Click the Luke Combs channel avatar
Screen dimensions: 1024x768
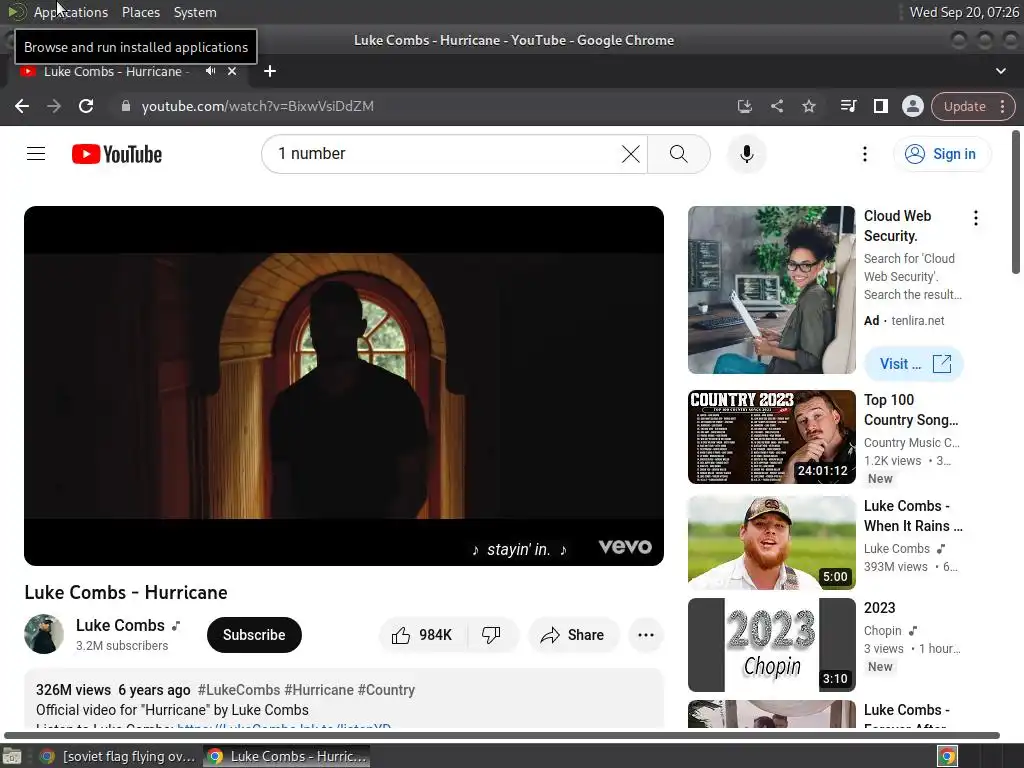[44, 634]
